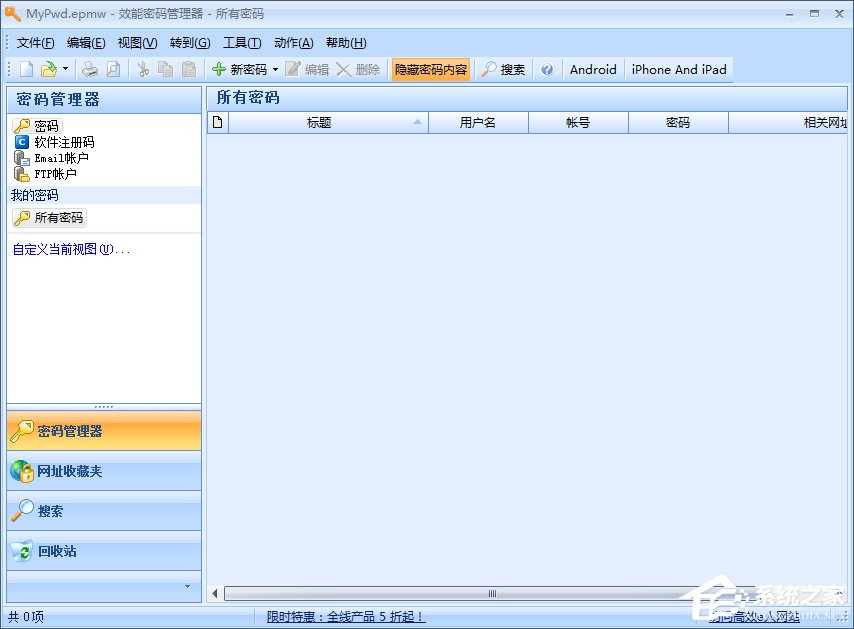854x629 pixels.
Task: Click the iPhone And iPad button
Action: click(x=679, y=69)
